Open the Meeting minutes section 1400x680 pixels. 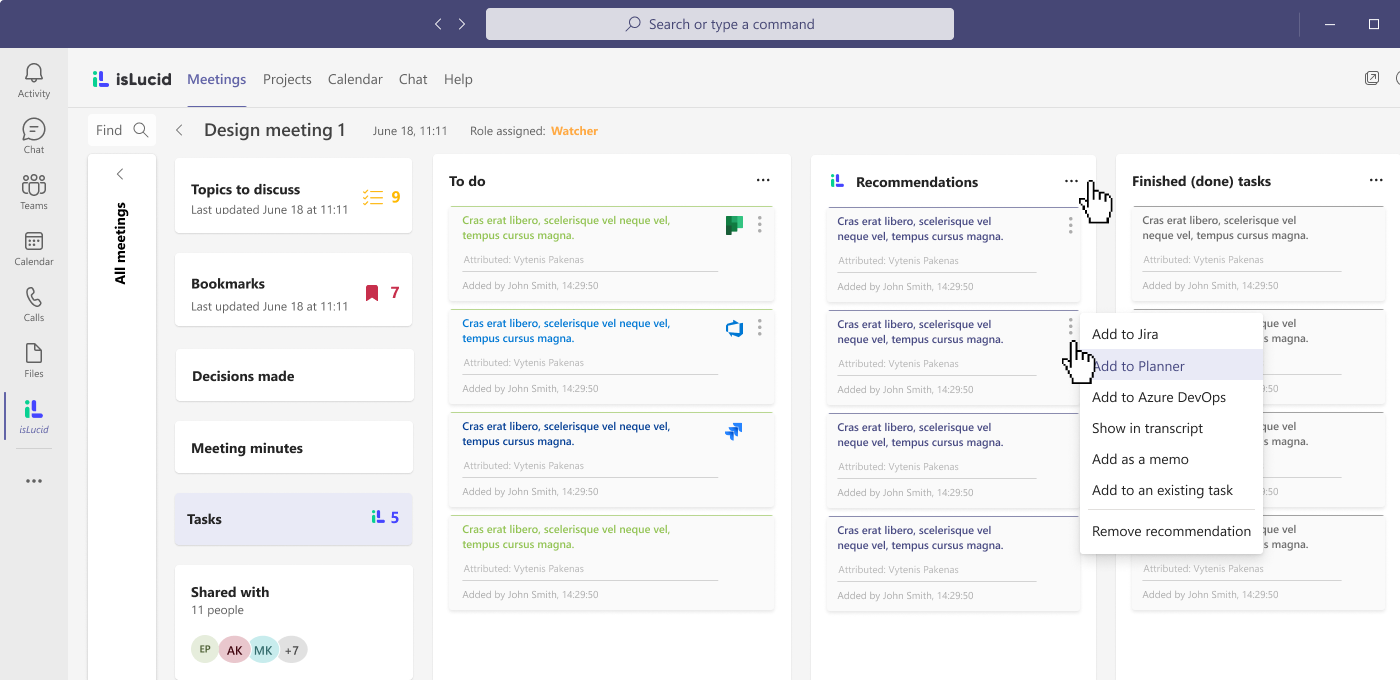294,447
